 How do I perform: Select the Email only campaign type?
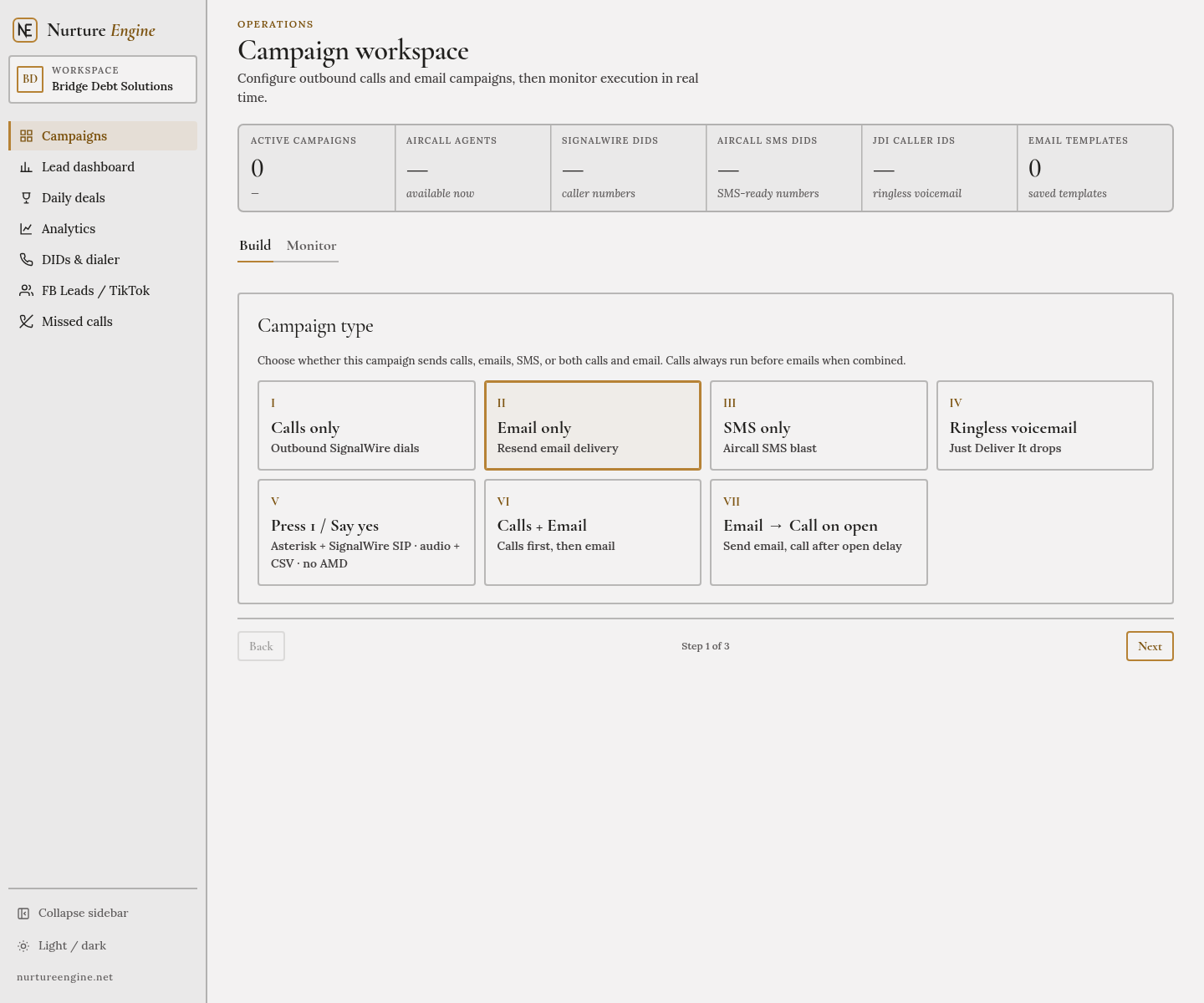[x=593, y=425]
